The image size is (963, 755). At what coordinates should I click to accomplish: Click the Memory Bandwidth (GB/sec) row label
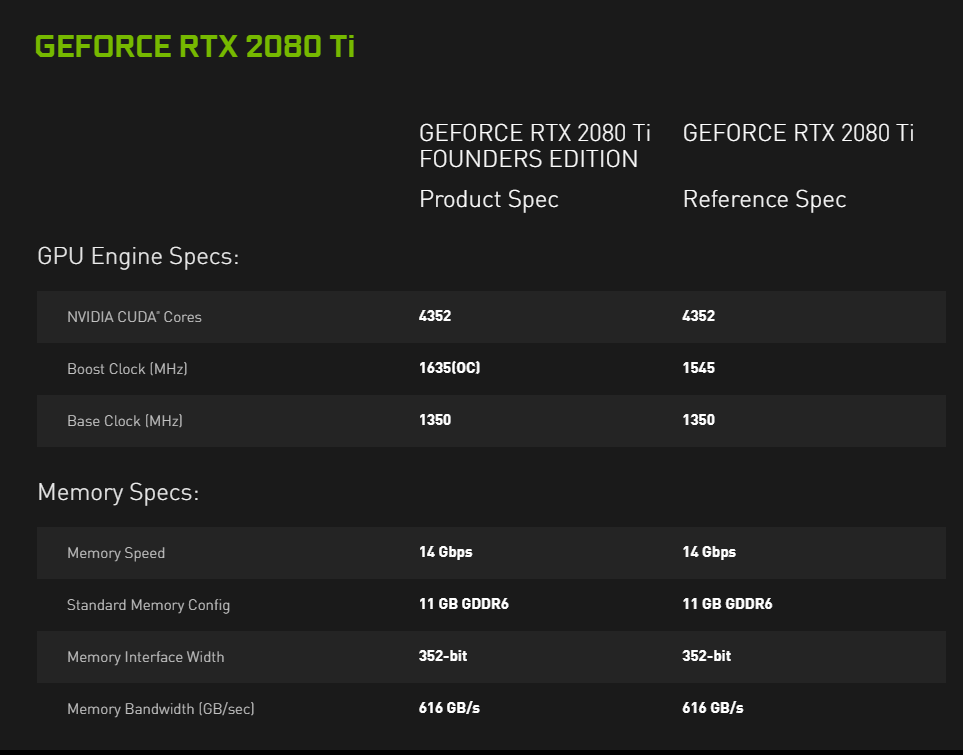[160, 709]
